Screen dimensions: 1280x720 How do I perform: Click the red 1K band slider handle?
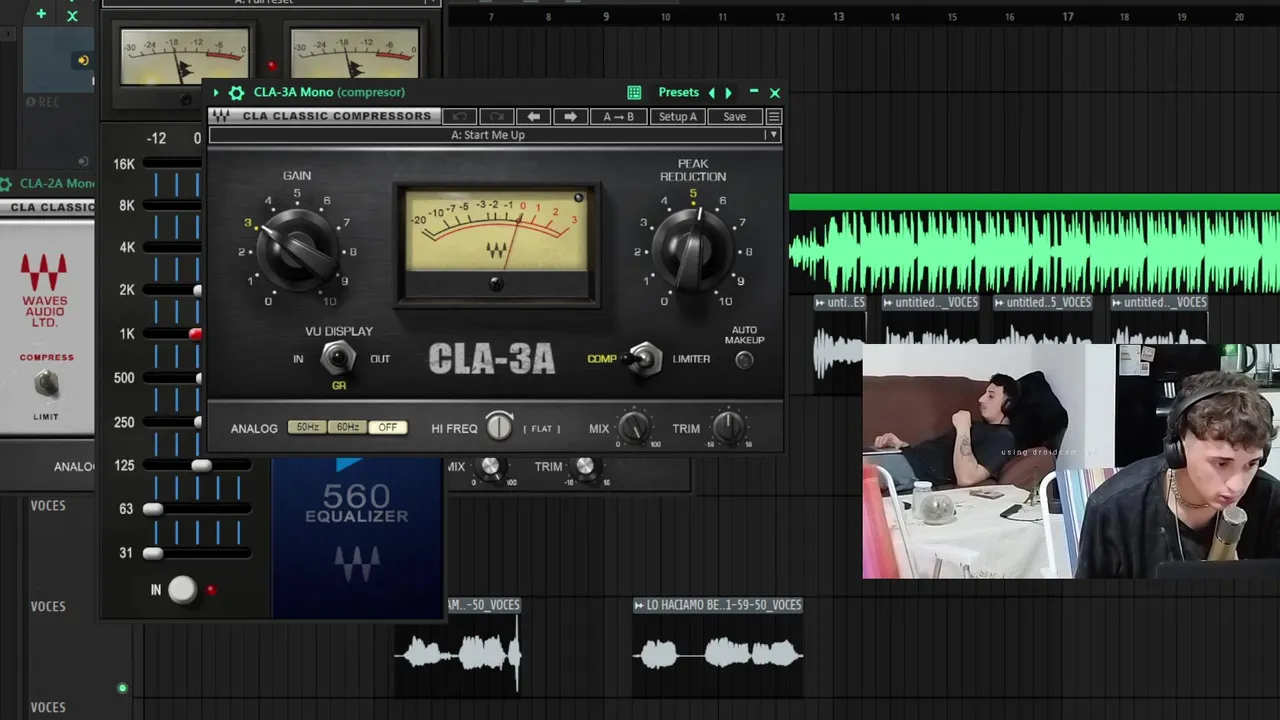[196, 333]
